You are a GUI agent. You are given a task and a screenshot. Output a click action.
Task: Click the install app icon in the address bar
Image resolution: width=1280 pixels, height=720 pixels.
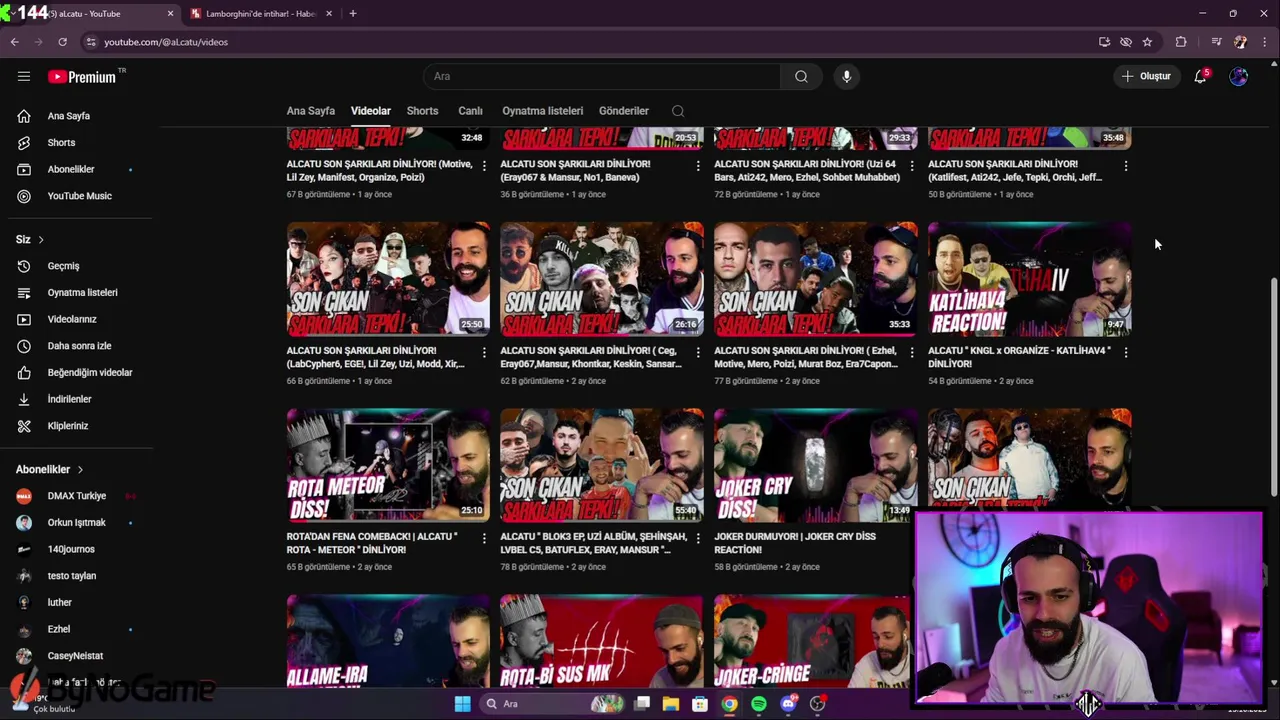1104,42
